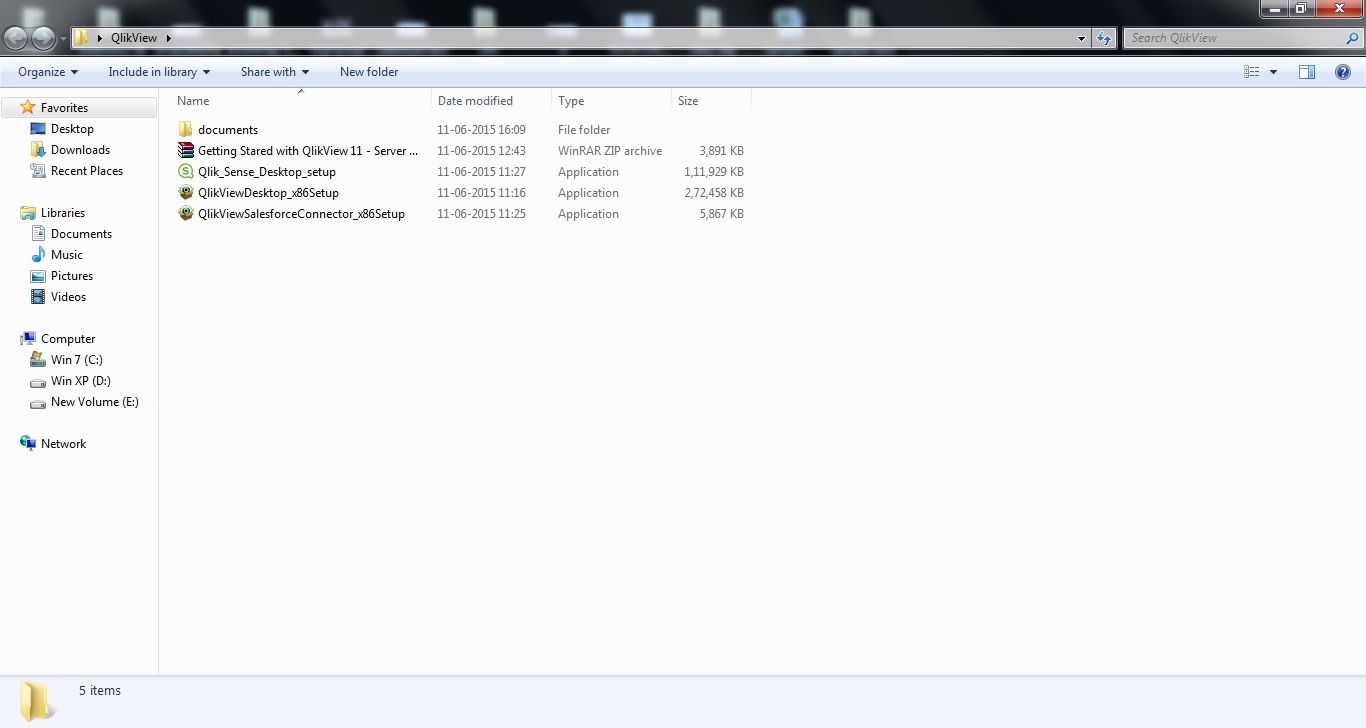
Task: Open the Recent Pages dropdown beside Forward
Action: coord(64,39)
